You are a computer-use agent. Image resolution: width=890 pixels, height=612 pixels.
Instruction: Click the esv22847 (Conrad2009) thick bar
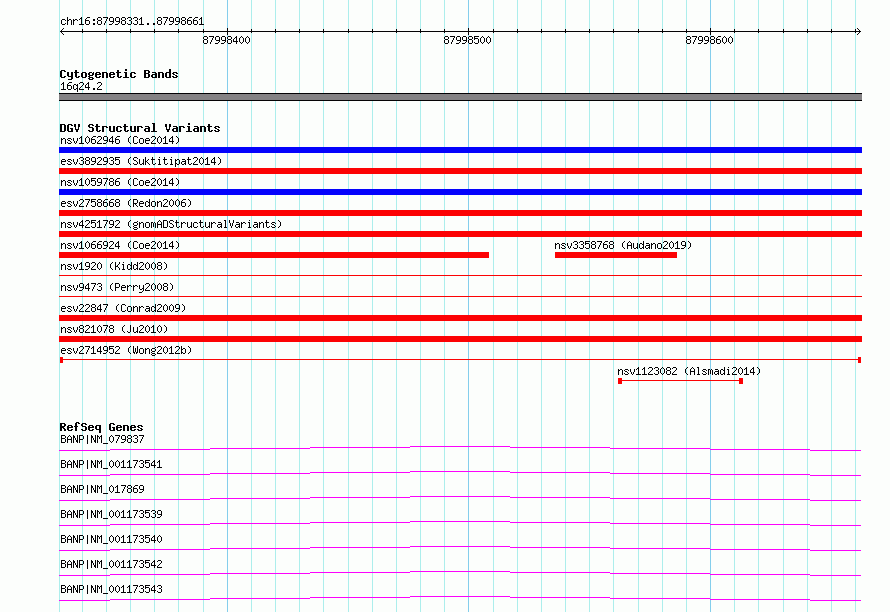point(460,318)
